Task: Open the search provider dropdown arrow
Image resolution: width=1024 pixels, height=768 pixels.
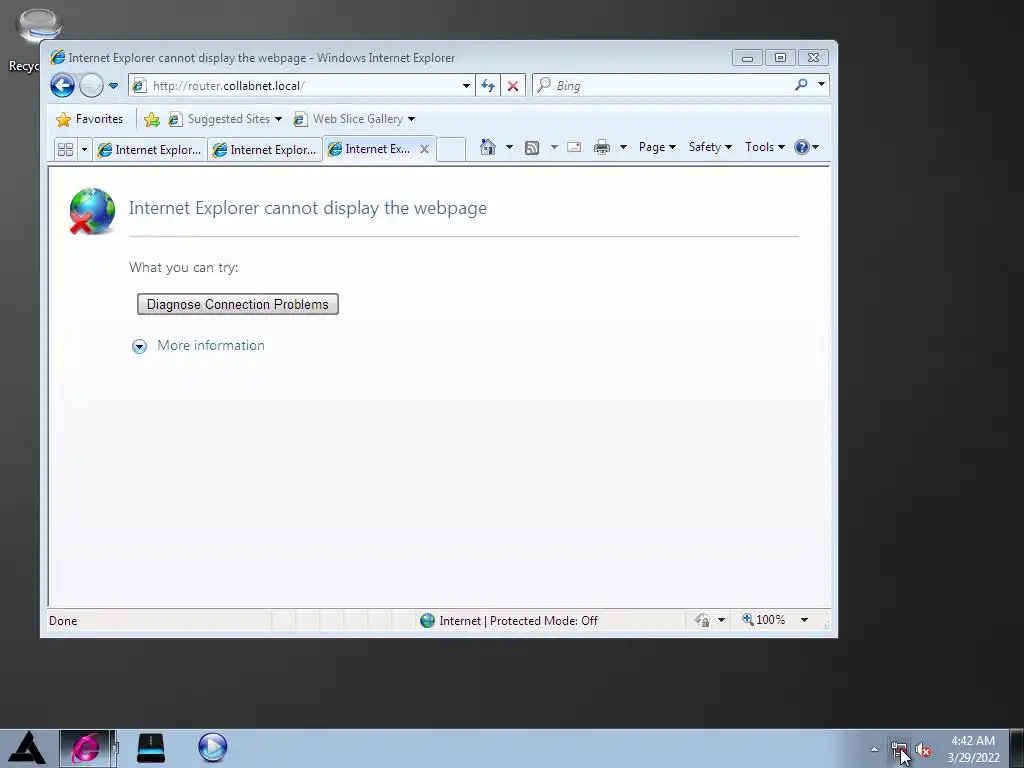Action: click(822, 85)
